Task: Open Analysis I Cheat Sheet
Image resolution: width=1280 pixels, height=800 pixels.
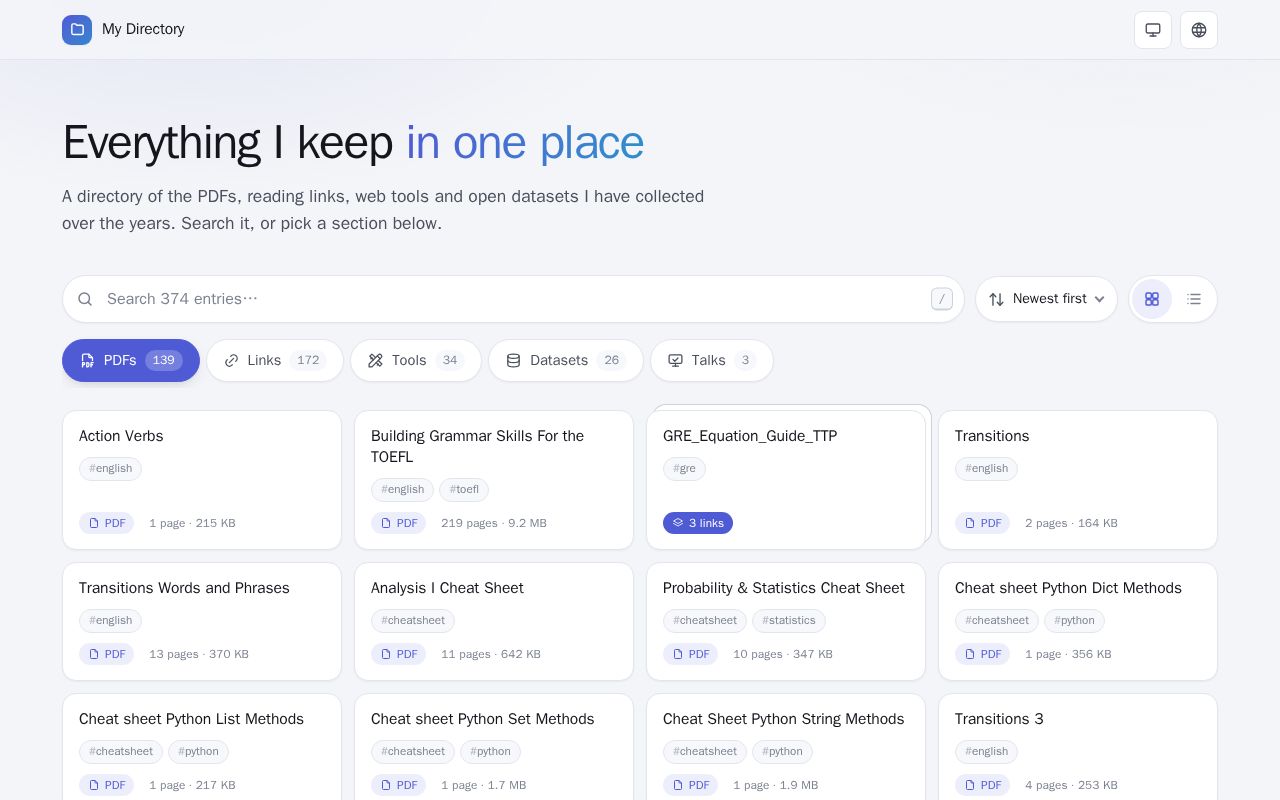Action: click(x=494, y=621)
